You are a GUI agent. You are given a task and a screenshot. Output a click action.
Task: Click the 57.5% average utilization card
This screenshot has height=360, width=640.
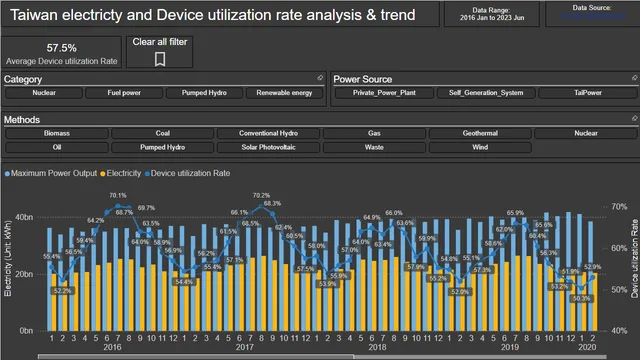coord(62,52)
